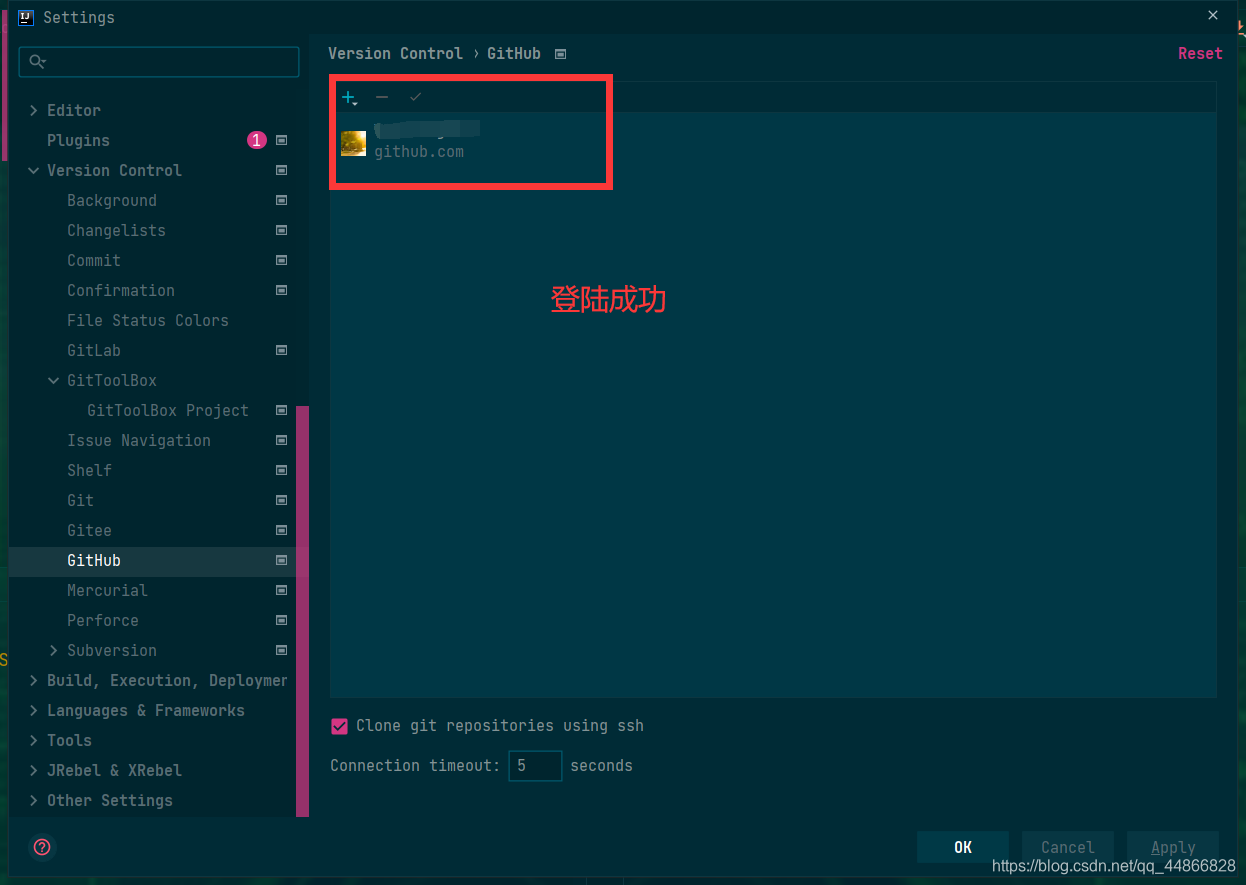Click project icon next to GitLab
This screenshot has height=885, width=1246.
pyautogui.click(x=282, y=351)
